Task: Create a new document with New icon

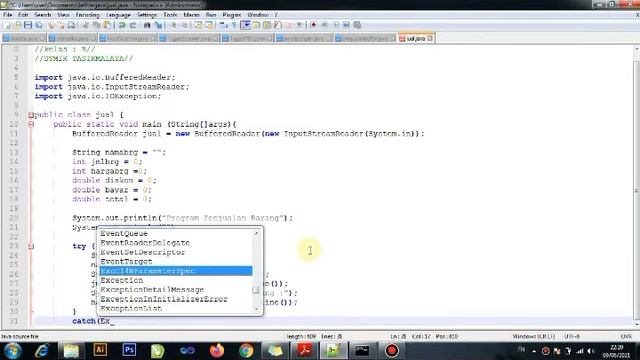Action: [7, 25]
